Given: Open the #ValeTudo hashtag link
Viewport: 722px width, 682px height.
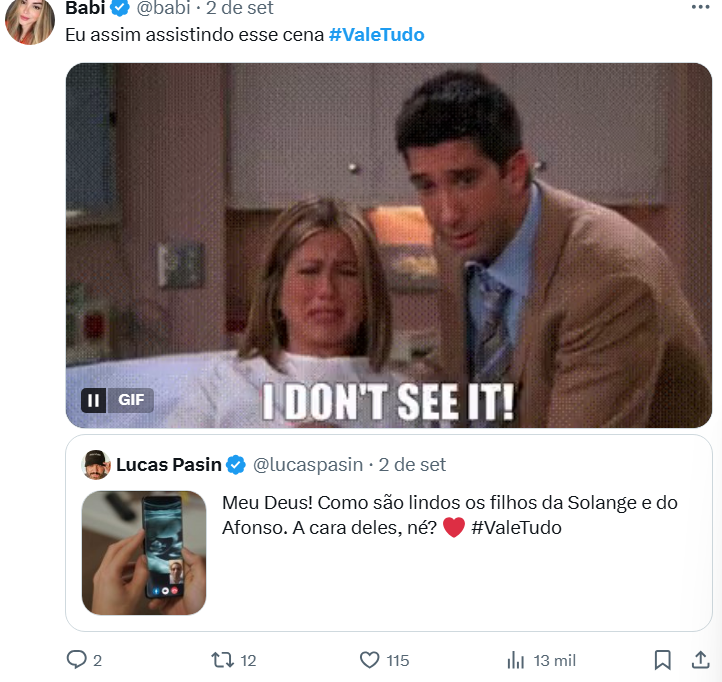Looking at the screenshot, I should (376, 35).
